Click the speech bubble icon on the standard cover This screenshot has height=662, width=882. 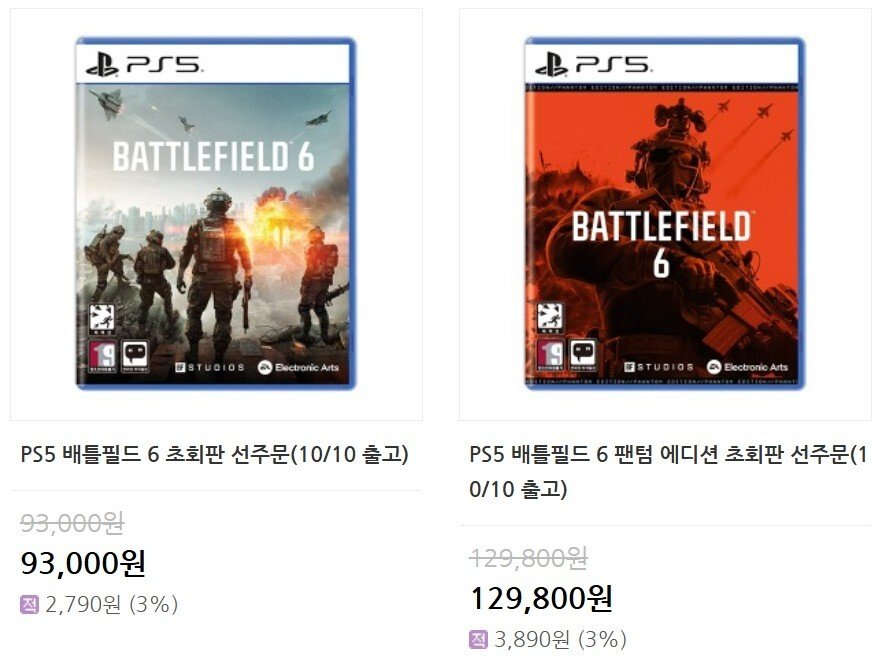[135, 354]
